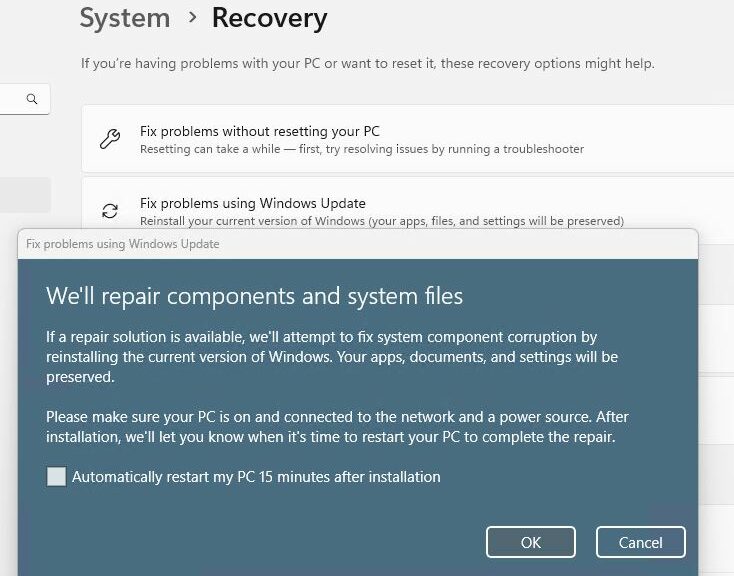This screenshot has height=576, width=734.
Task: Click the 'We'll repair components and system files' heading
Action: pos(254,296)
